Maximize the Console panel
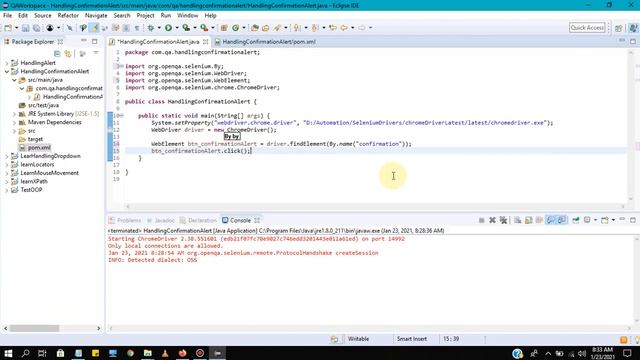 coord(633,220)
